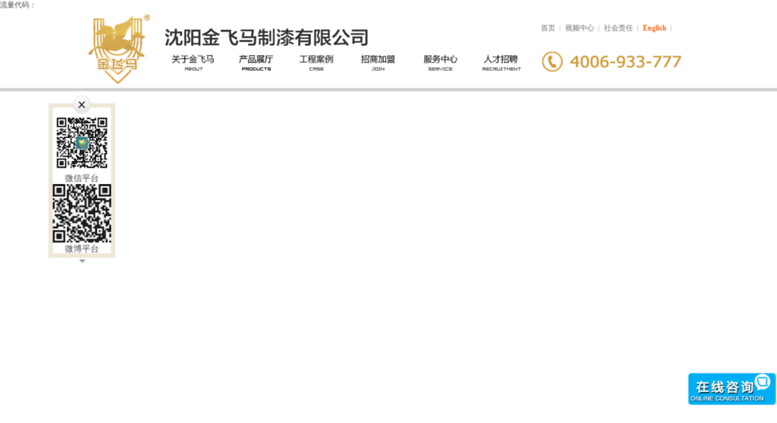The image size is (777, 423).
Task: Click the 微信平台 label
Action: (x=82, y=178)
